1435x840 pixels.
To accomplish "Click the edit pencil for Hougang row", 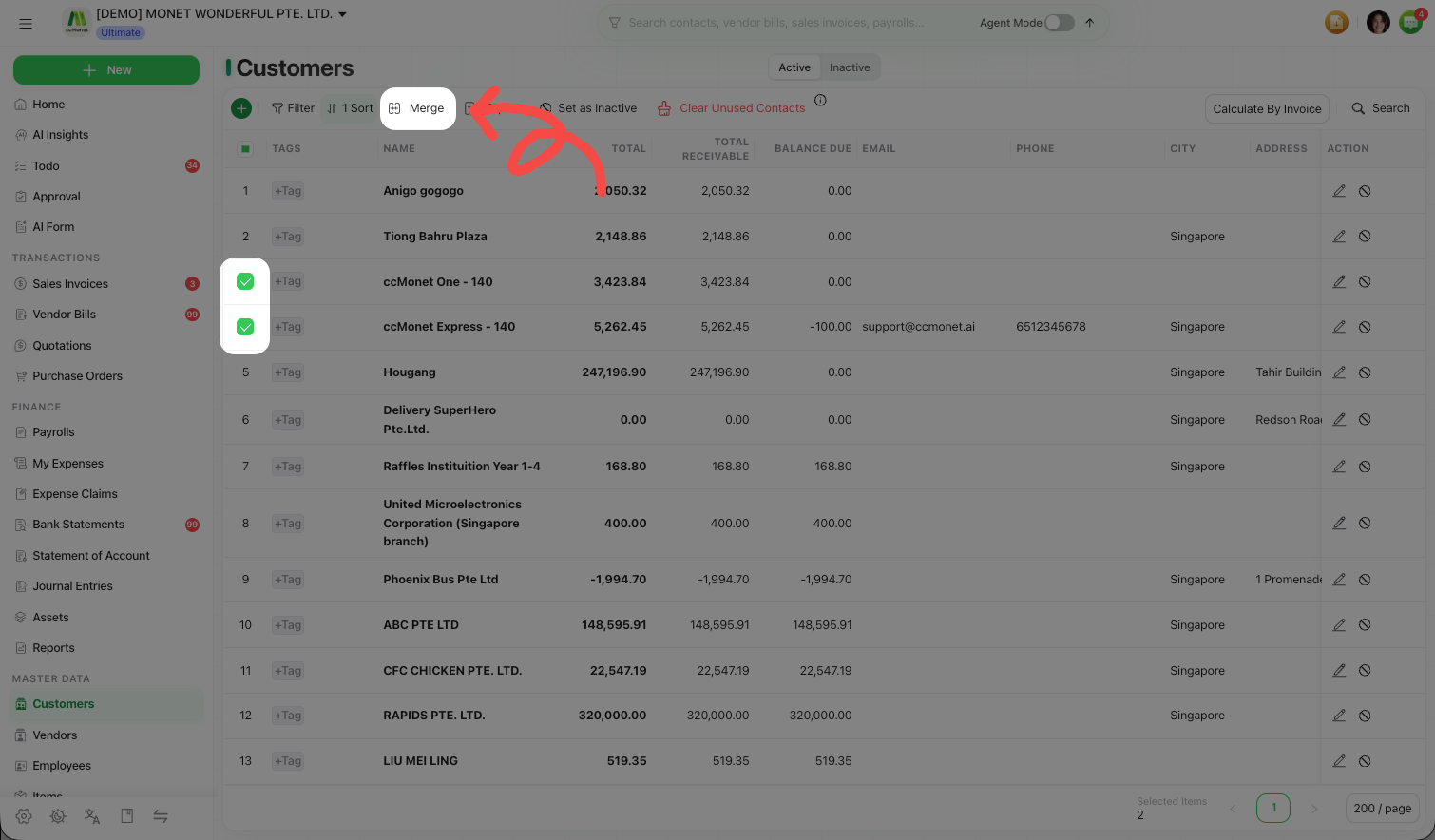I will (1339, 372).
